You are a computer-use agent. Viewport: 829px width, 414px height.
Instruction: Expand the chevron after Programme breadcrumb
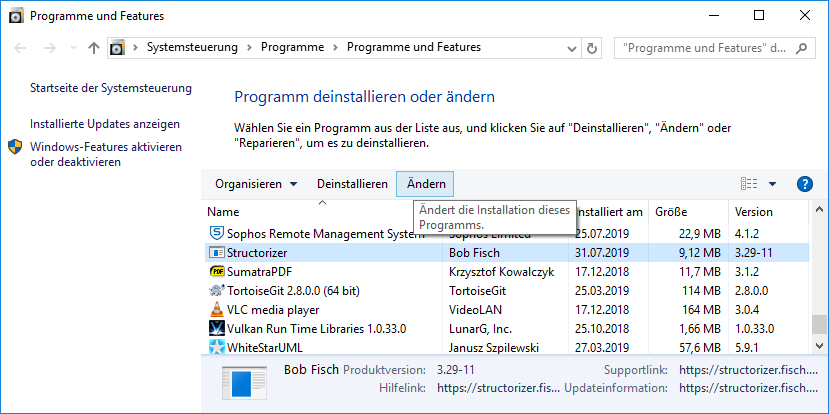335,48
